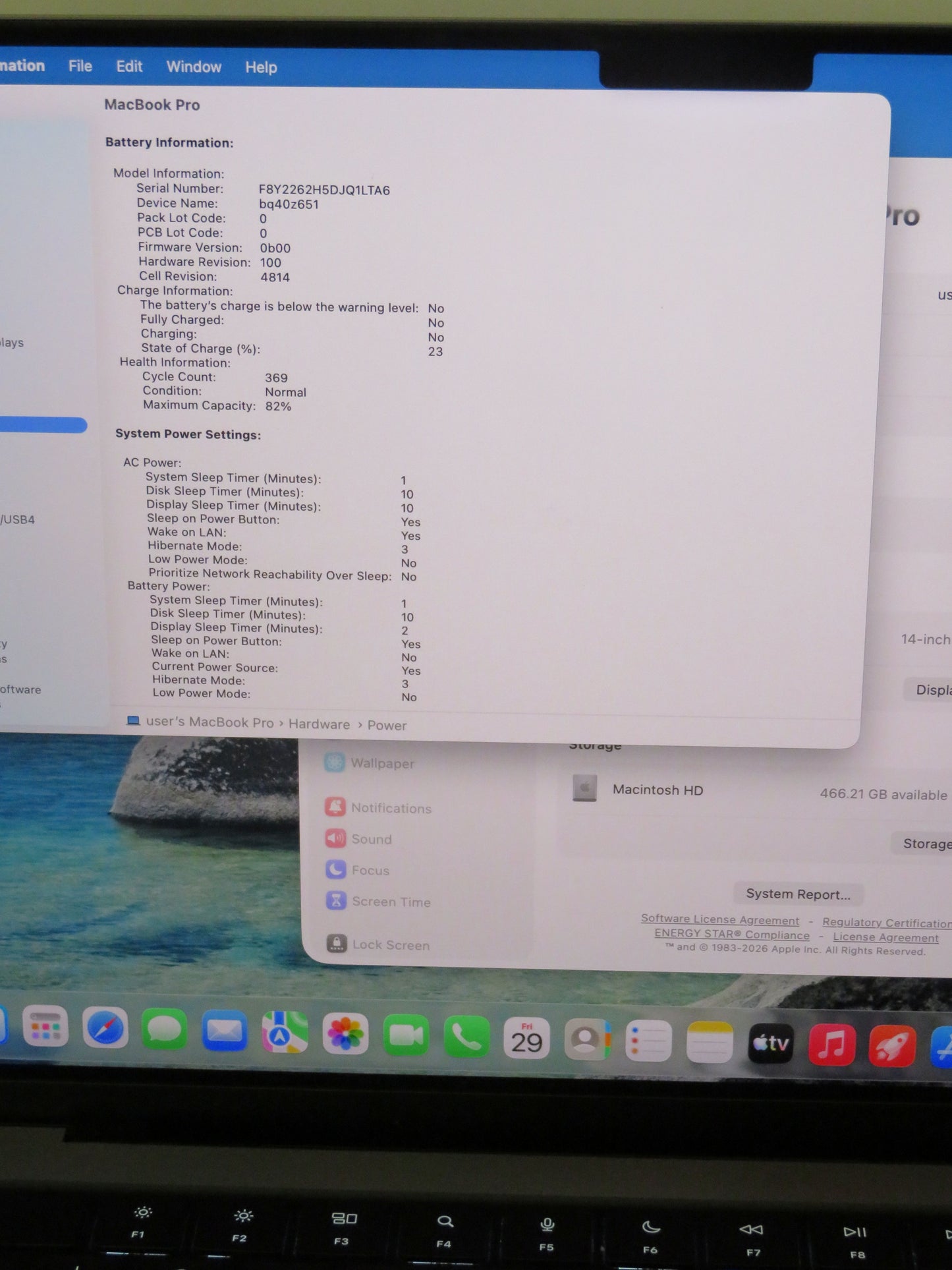The height and width of the screenshot is (1270, 952).
Task: Open the Phone app in the Dock
Action: (466, 1037)
